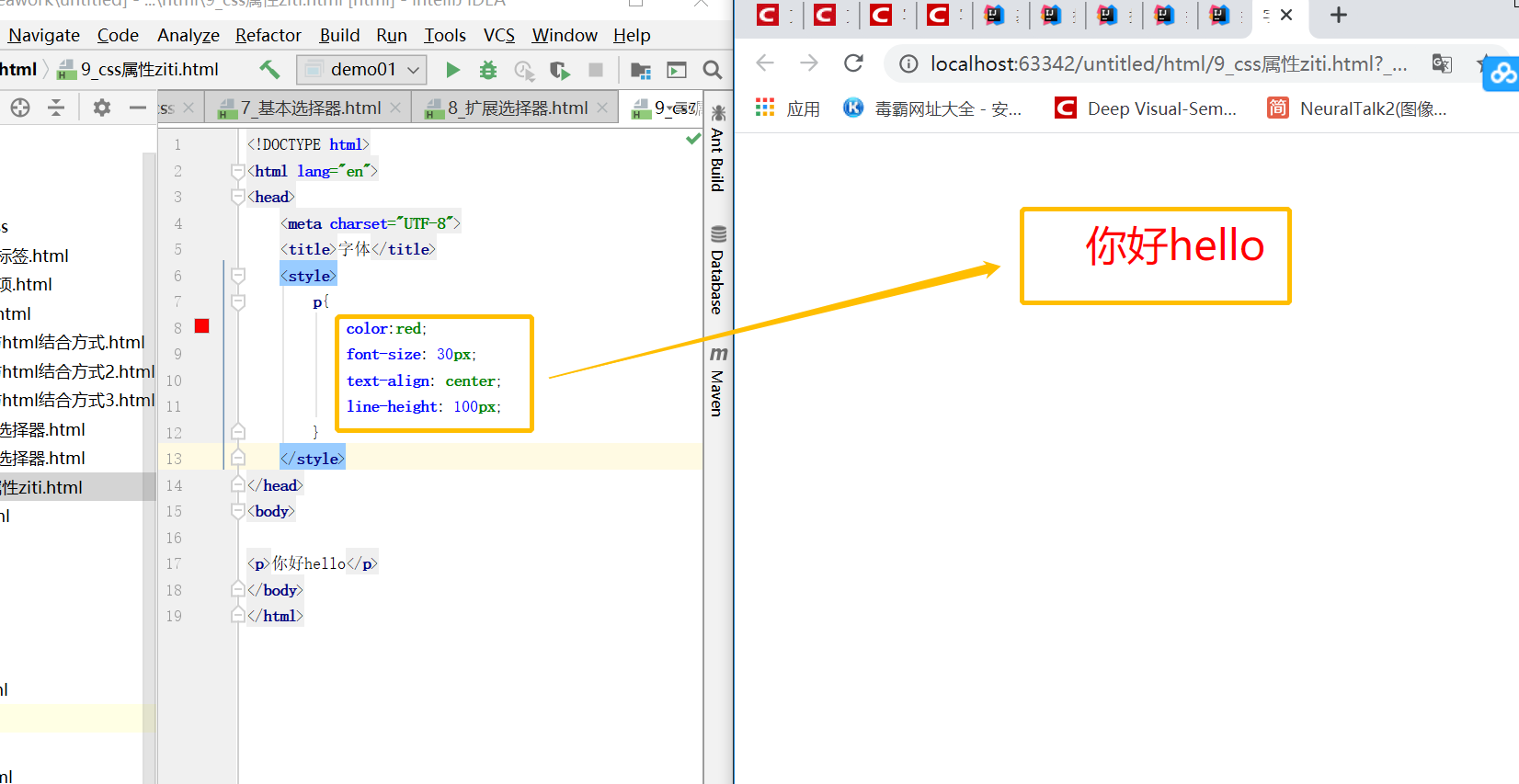Collapse the p rule fold on line 7

pyautogui.click(x=238, y=301)
